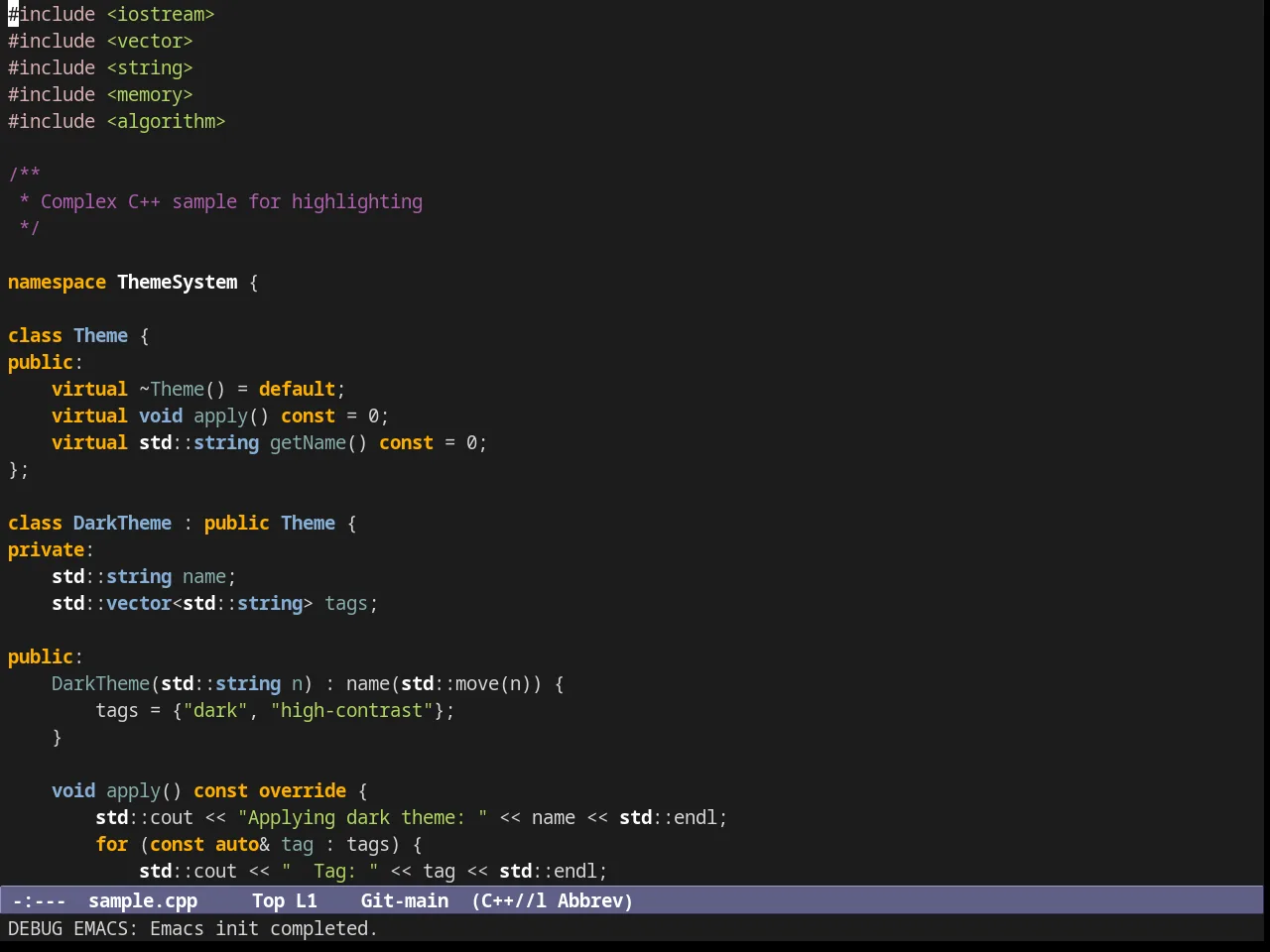Click the string "Applying dark theme: "

click(x=362, y=817)
